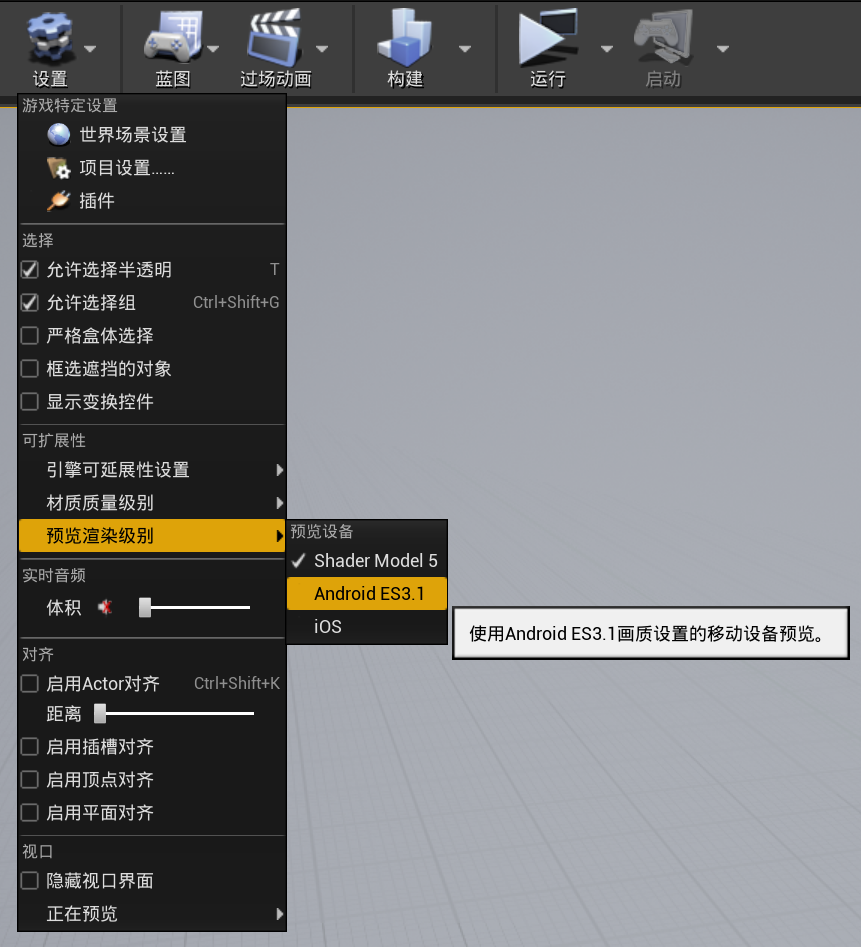Enable the 严格盒体选择 checkbox

[29, 336]
